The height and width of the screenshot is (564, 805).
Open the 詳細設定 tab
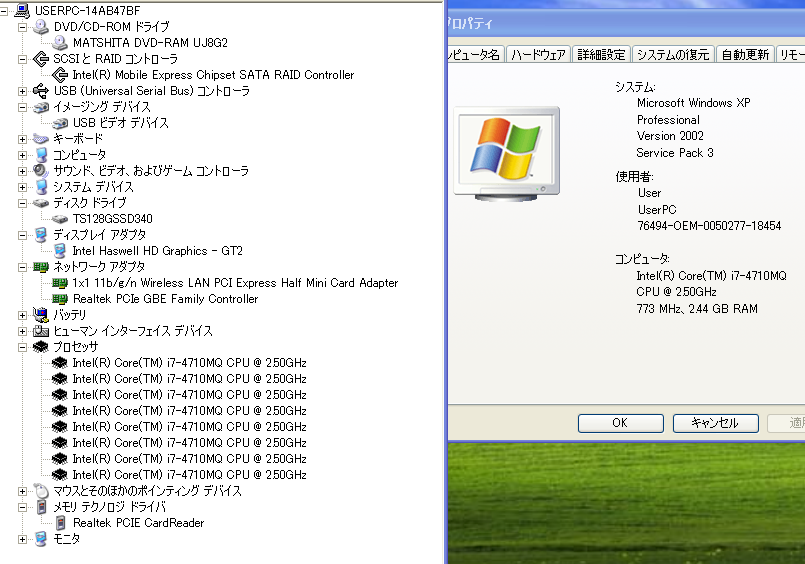(601, 54)
